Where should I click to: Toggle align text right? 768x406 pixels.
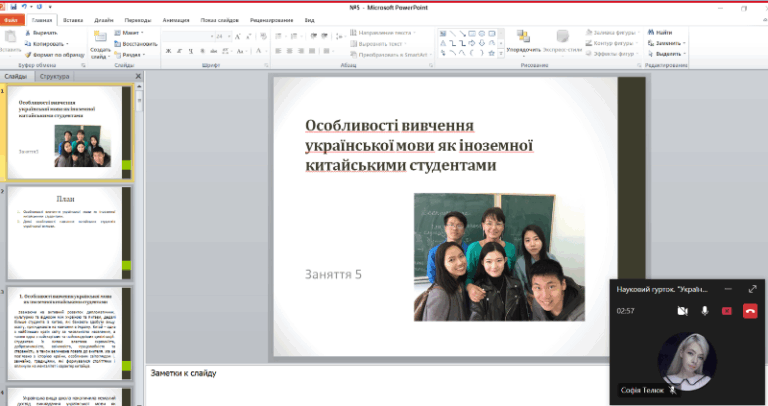click(x=301, y=51)
